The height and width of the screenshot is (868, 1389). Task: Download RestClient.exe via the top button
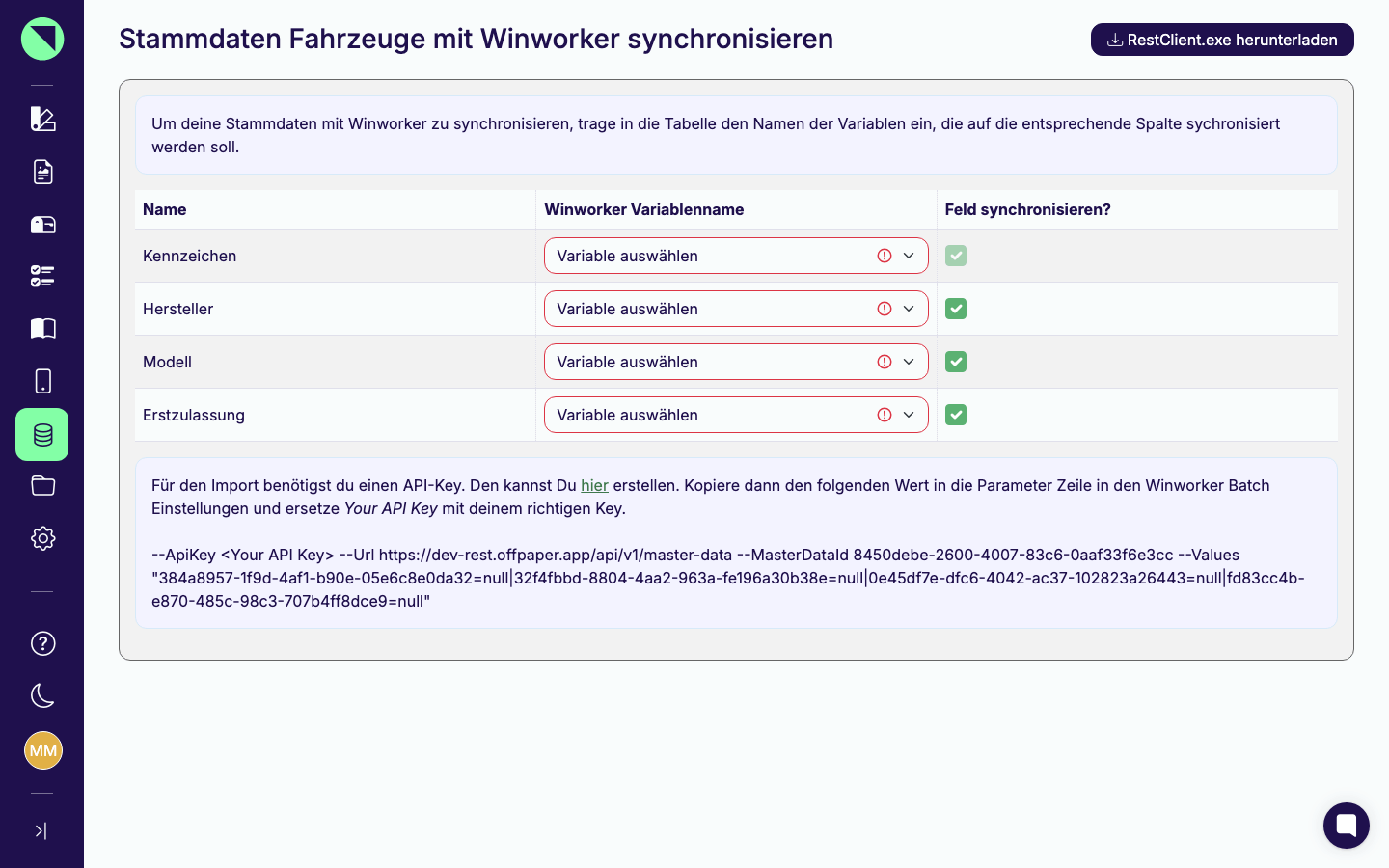tap(1222, 40)
